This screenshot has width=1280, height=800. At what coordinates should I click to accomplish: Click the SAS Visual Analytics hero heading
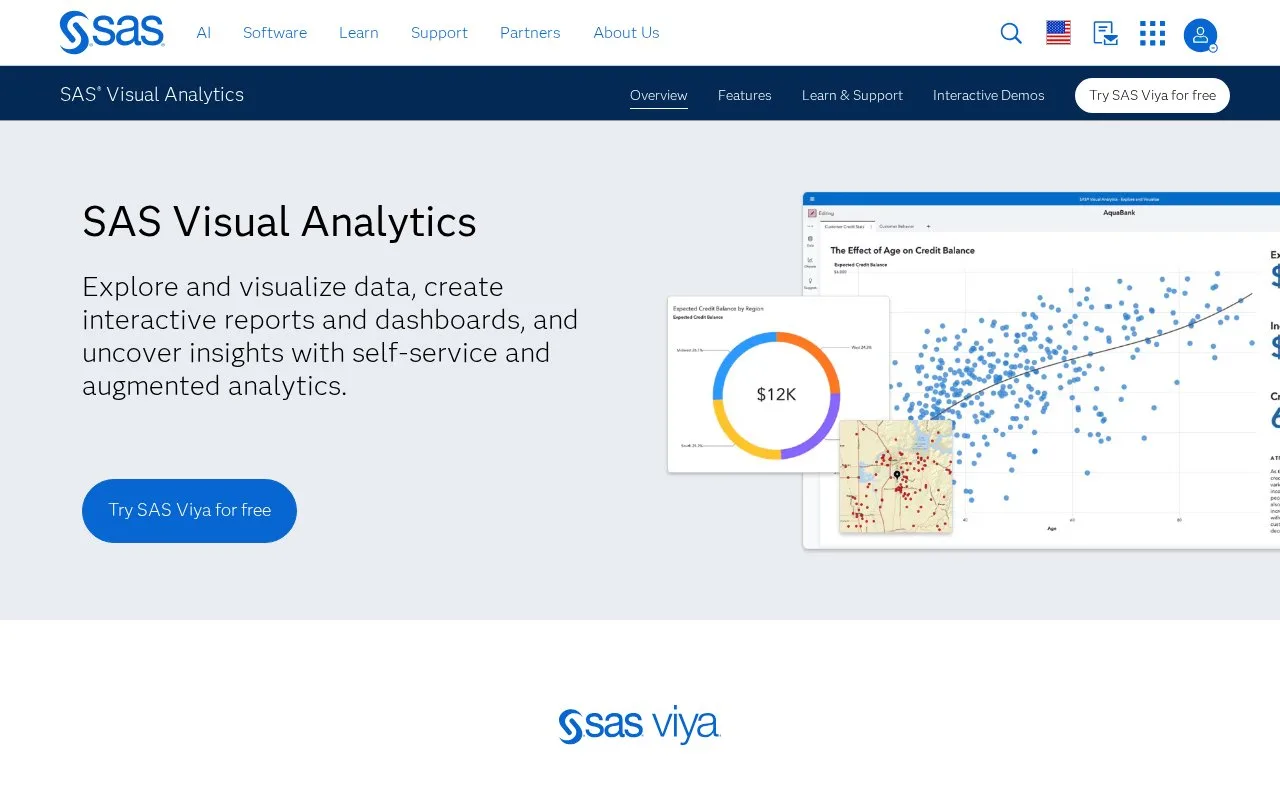point(279,221)
